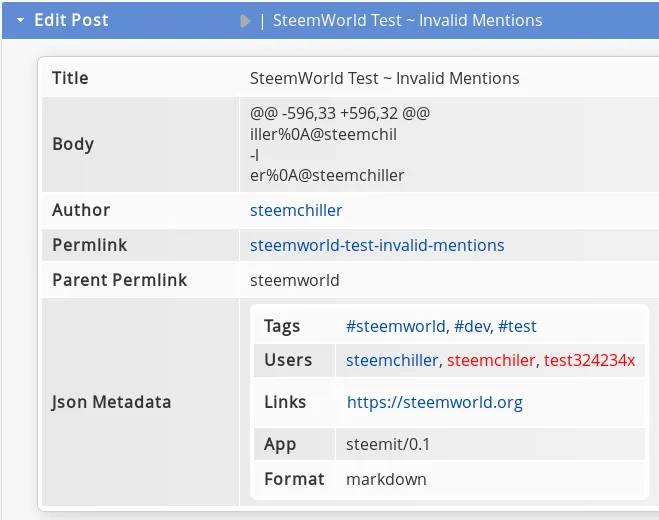Viewport: 659px width, 520px height.
Task: Click the red test324234x invalid user
Action: click(589, 360)
